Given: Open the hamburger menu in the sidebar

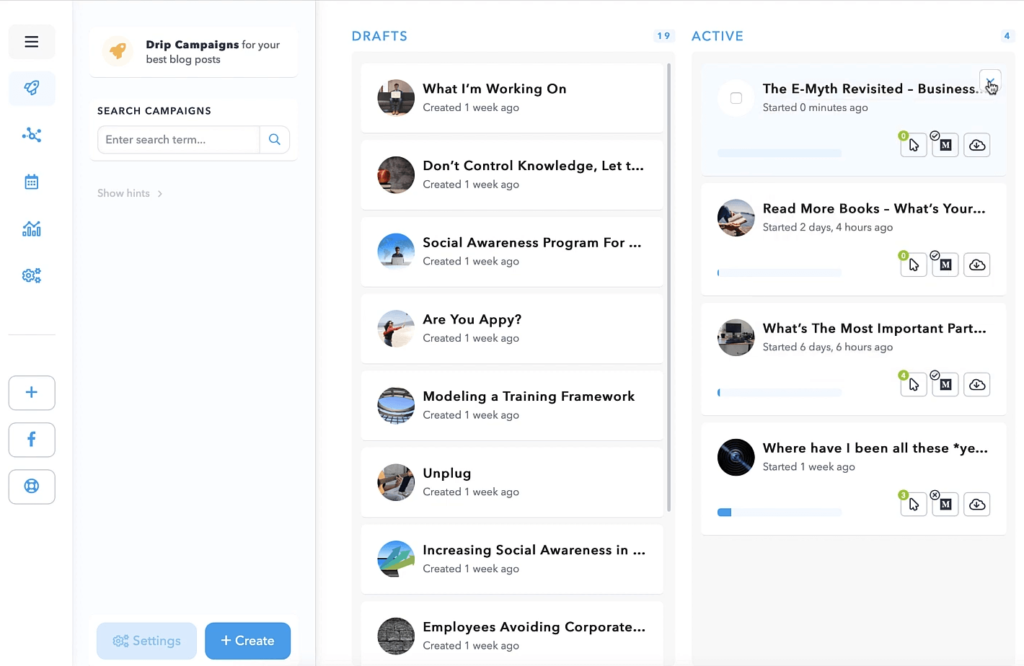Looking at the screenshot, I should [31, 42].
